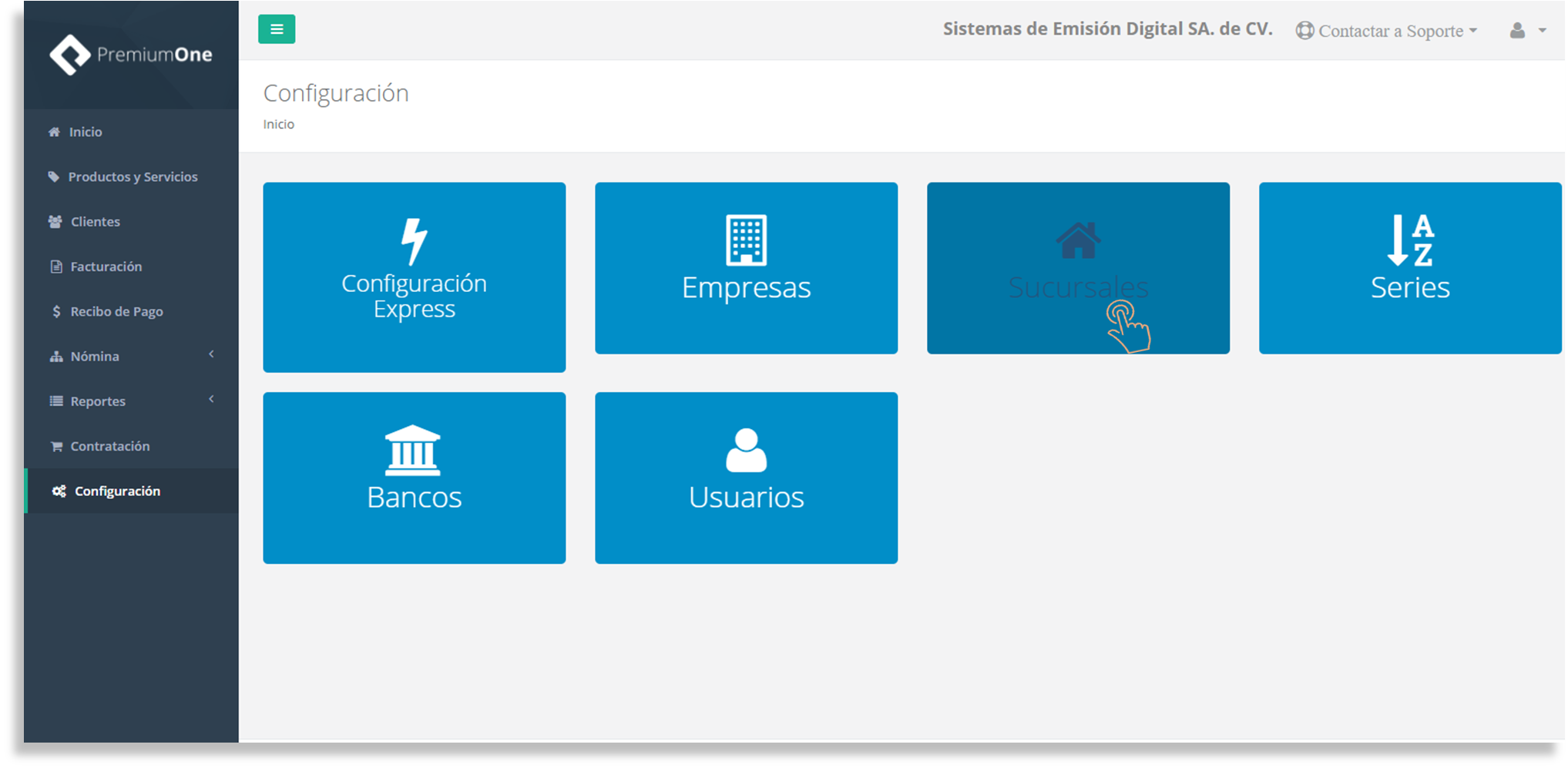1568x768 pixels.
Task: Open the Contactar a Soporte dropdown
Action: click(1387, 31)
